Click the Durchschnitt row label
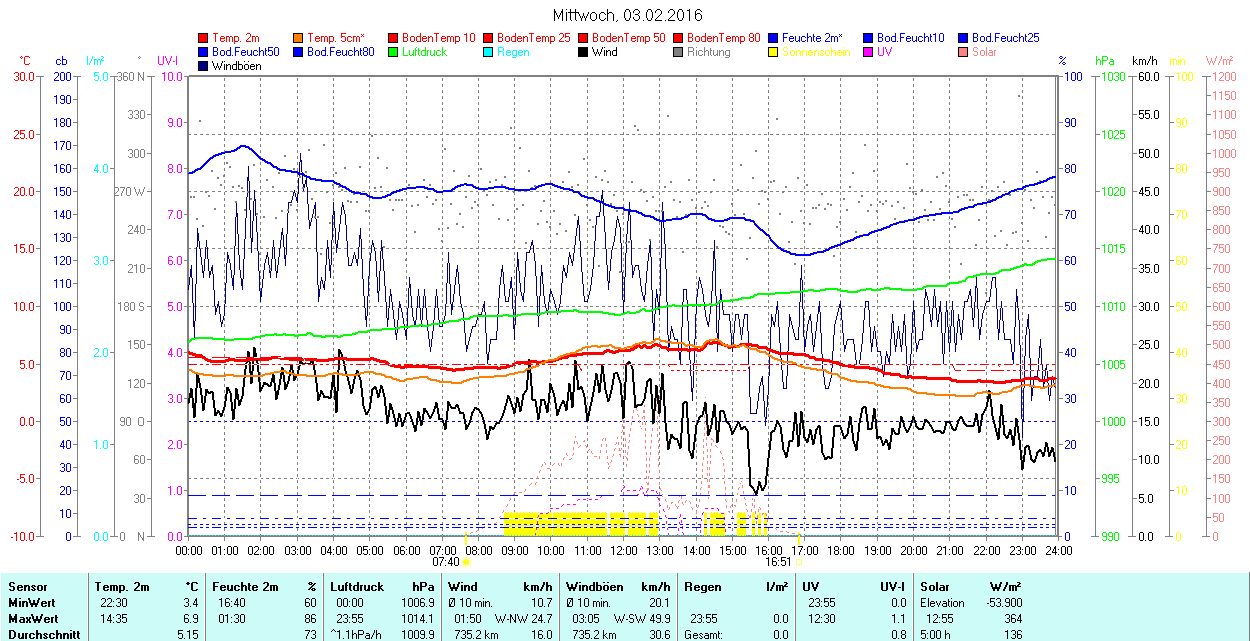Screen dimensions: 1250x641 [40, 634]
